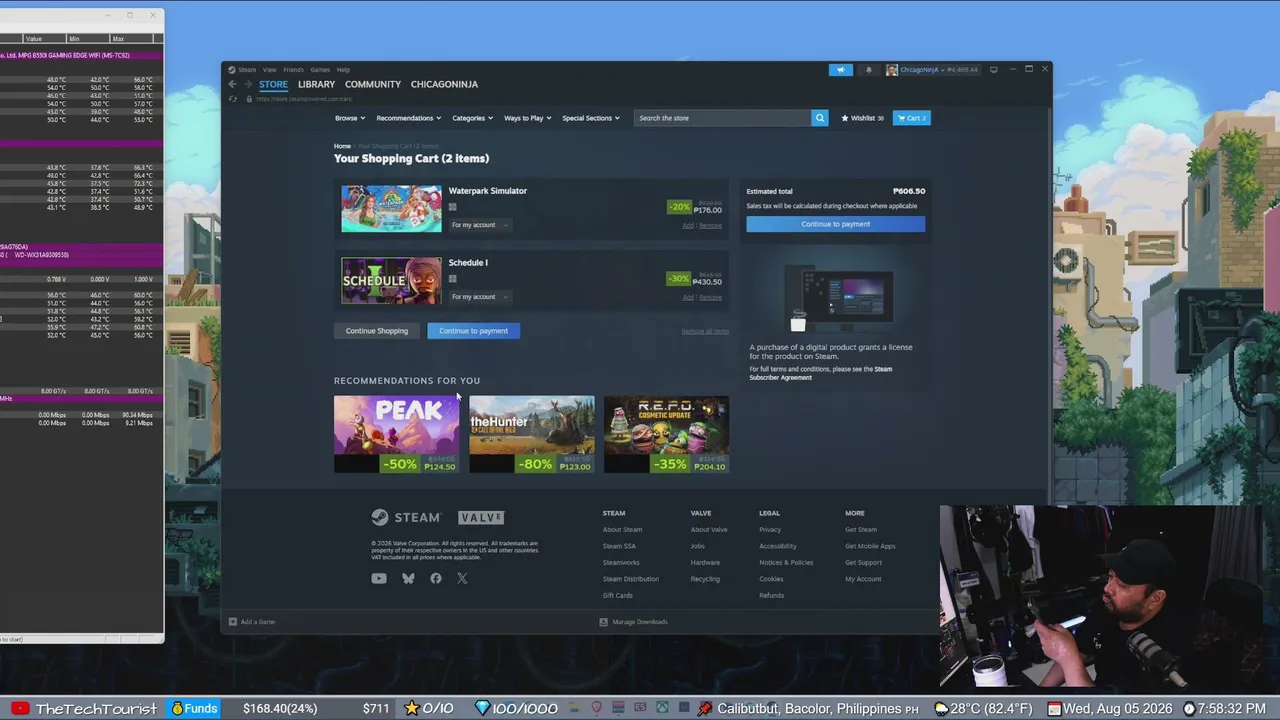This screenshot has height=720, width=1280.
Task: Open the Schedule I cart thumbnail
Action: pyautogui.click(x=391, y=281)
